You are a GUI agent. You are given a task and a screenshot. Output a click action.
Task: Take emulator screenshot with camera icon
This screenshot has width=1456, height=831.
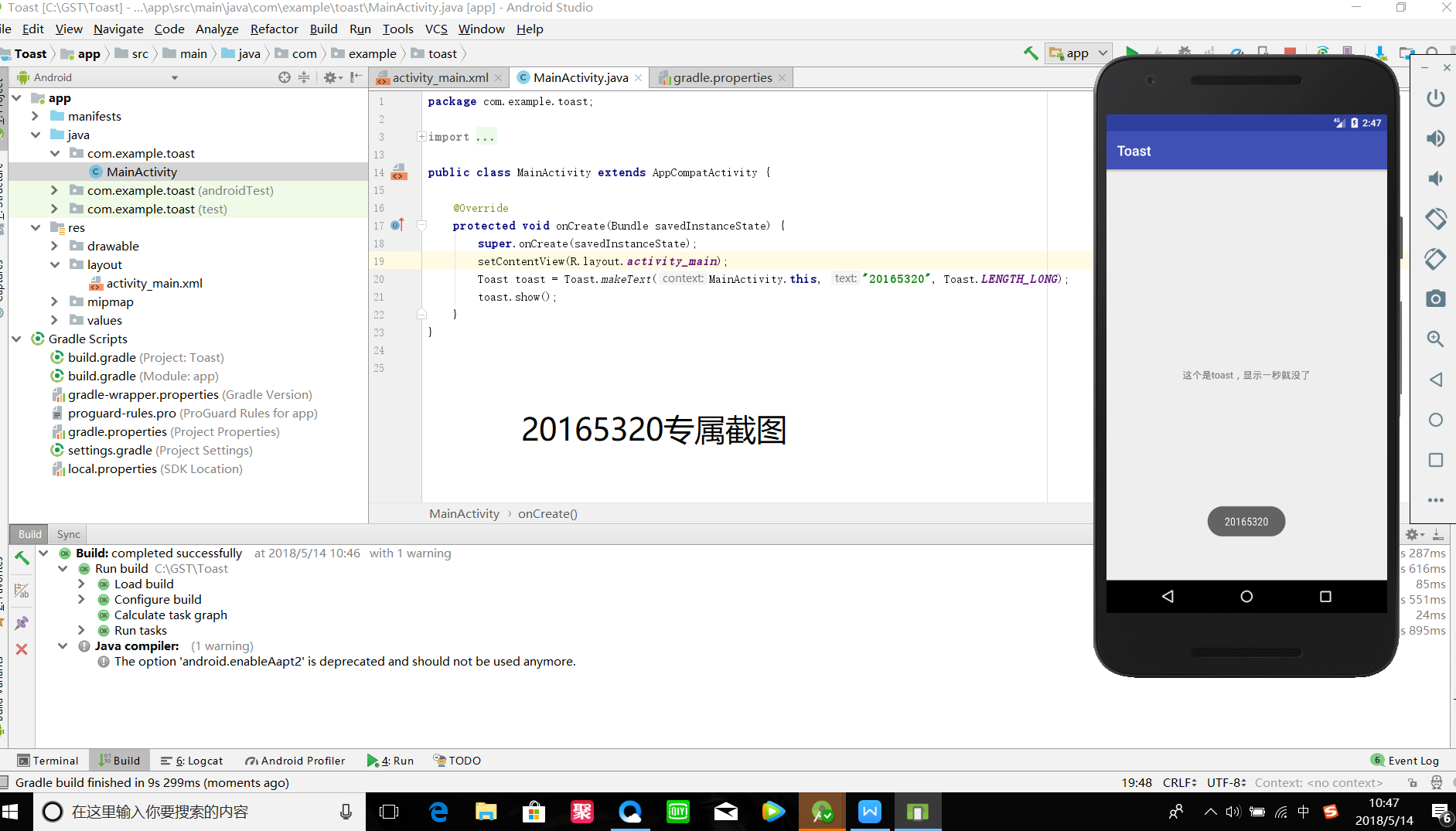1435,299
